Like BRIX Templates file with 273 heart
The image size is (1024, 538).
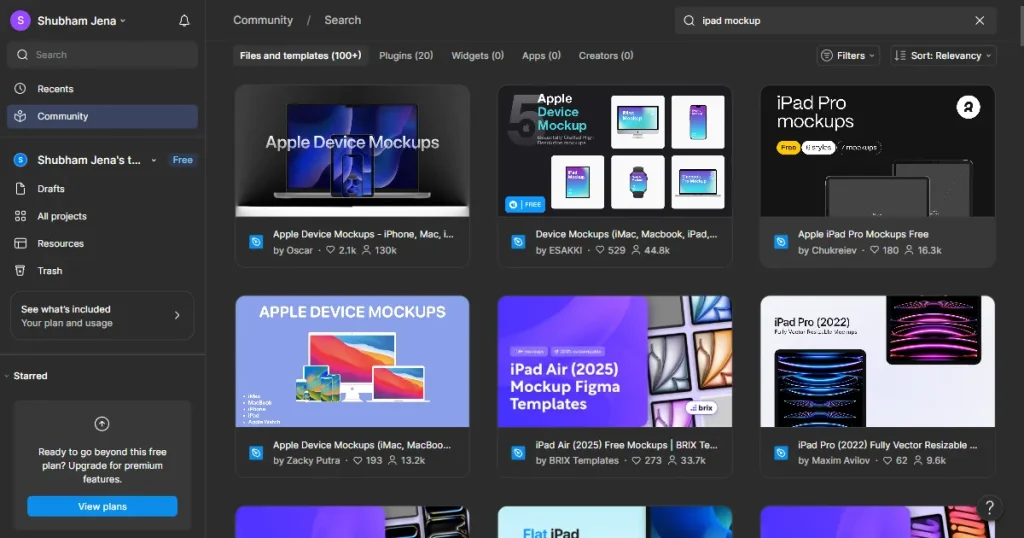pos(636,460)
